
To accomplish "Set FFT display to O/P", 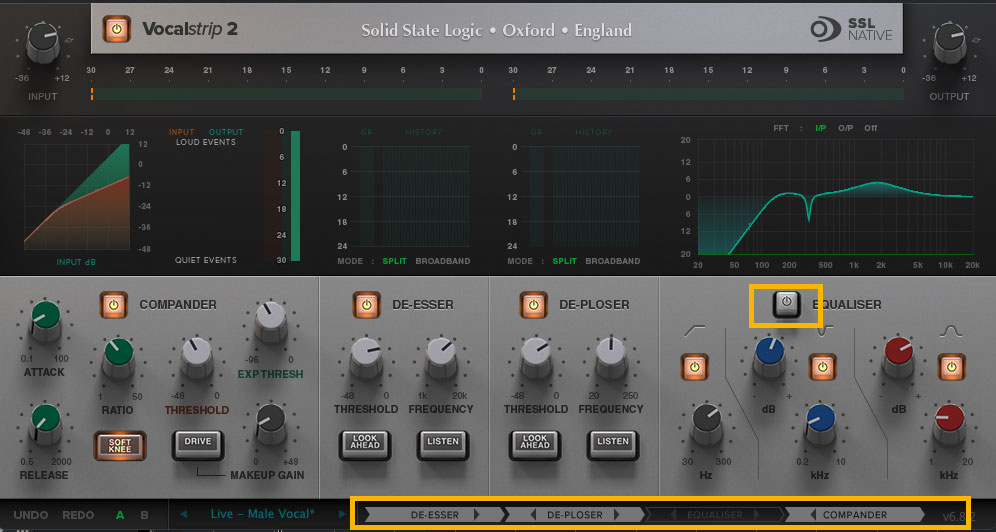I will click(845, 128).
